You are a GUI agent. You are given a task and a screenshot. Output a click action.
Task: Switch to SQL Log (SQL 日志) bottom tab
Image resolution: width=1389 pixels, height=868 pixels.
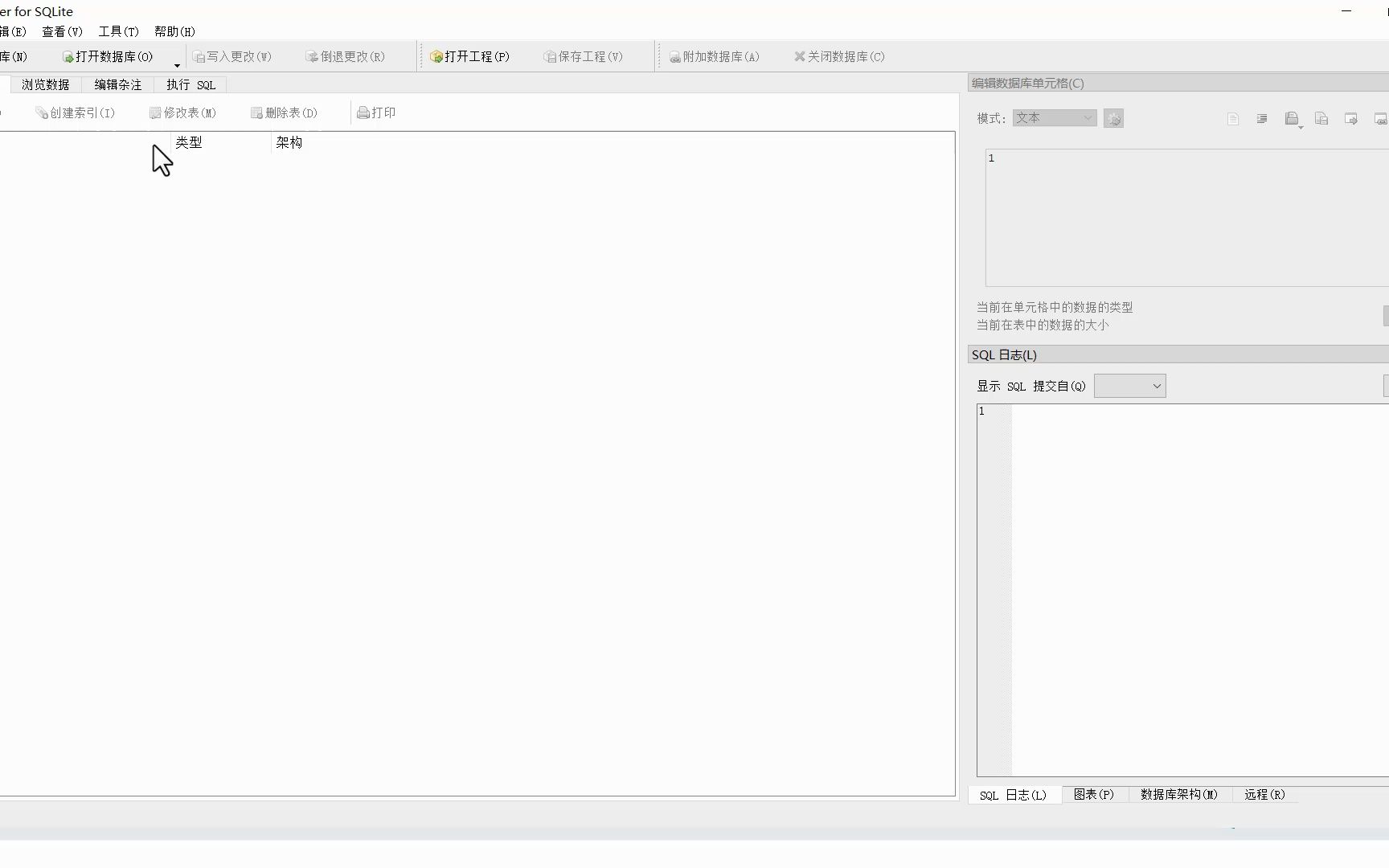pos(1013,795)
